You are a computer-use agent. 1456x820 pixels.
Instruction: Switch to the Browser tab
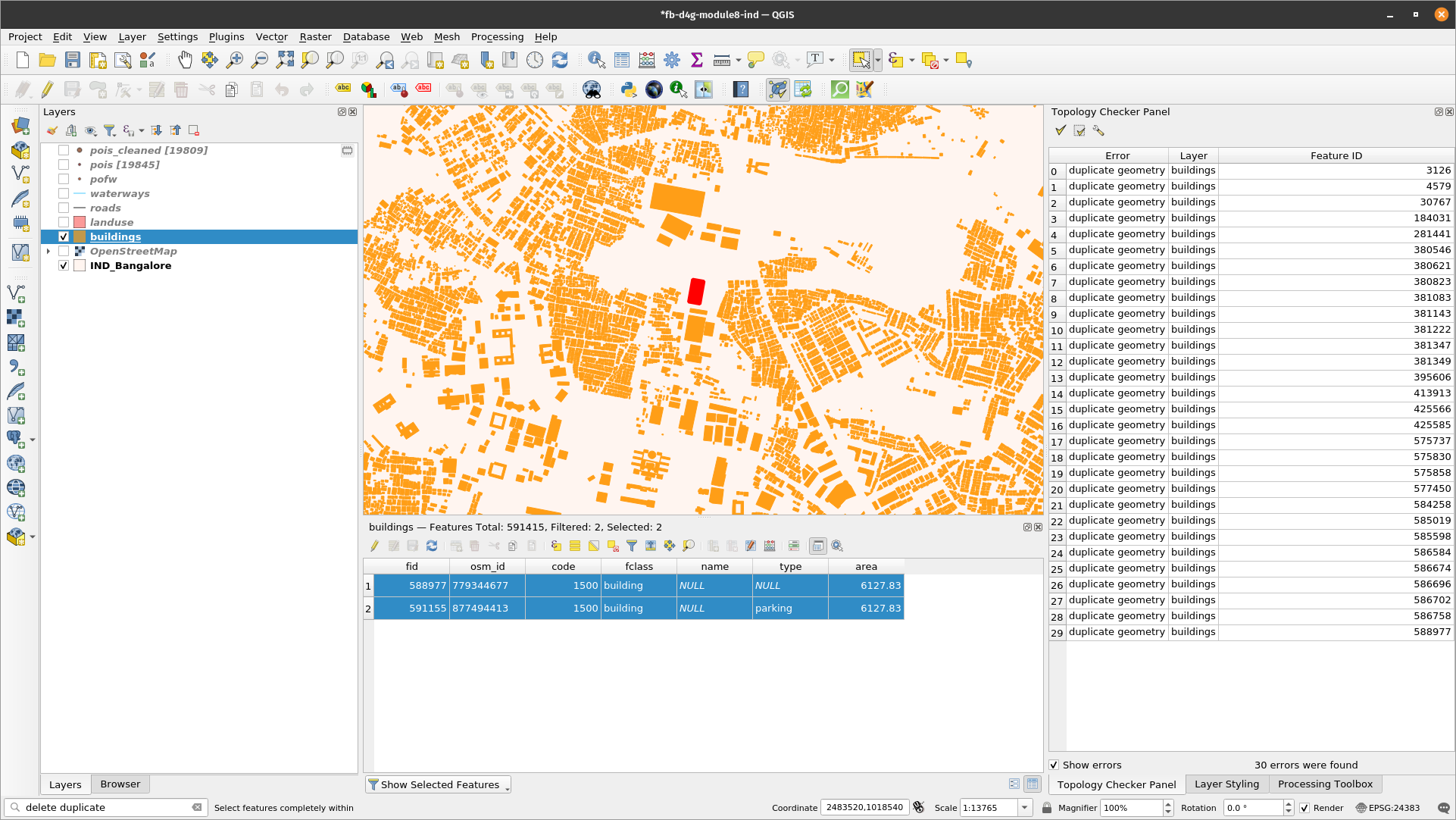(x=120, y=784)
